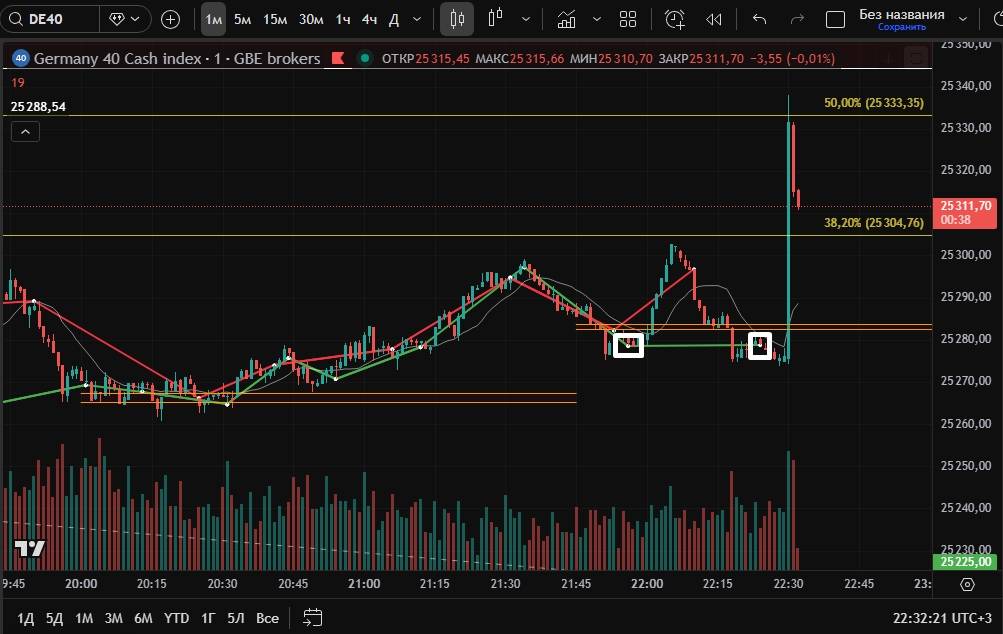Image resolution: width=1003 pixels, height=634 pixels.
Task: Expand the timeframe list dropdown arrow
Action: [x=419, y=19]
